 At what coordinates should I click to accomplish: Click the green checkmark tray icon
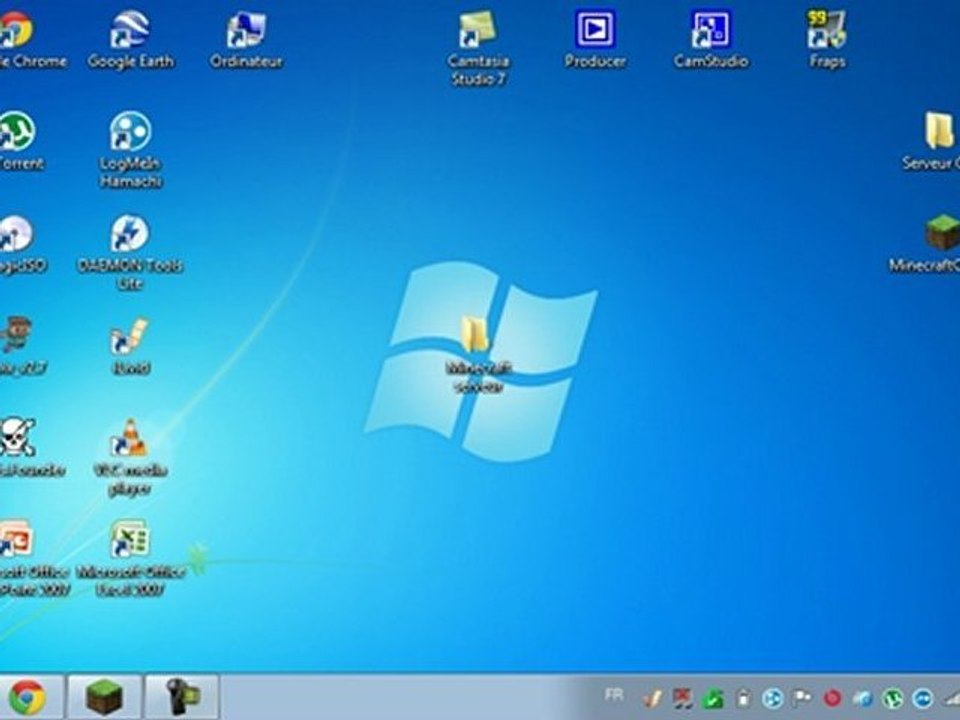[713, 698]
